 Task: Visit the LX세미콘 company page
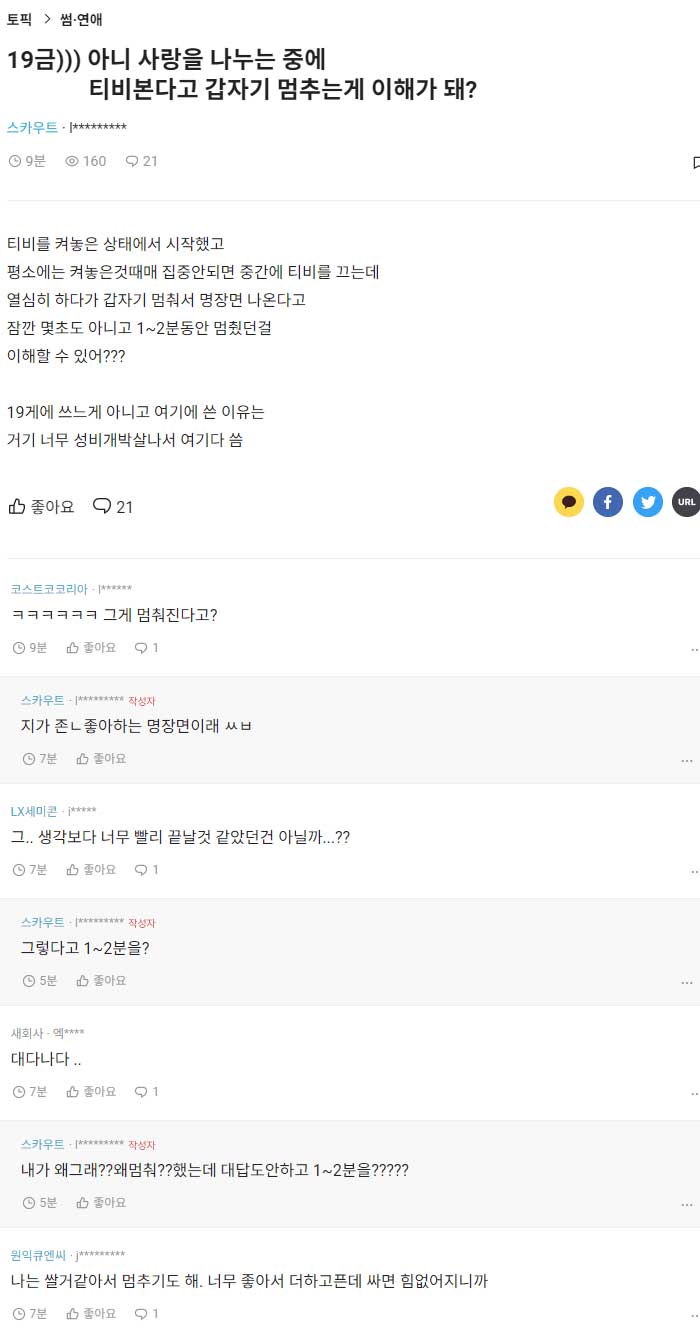click(35, 810)
